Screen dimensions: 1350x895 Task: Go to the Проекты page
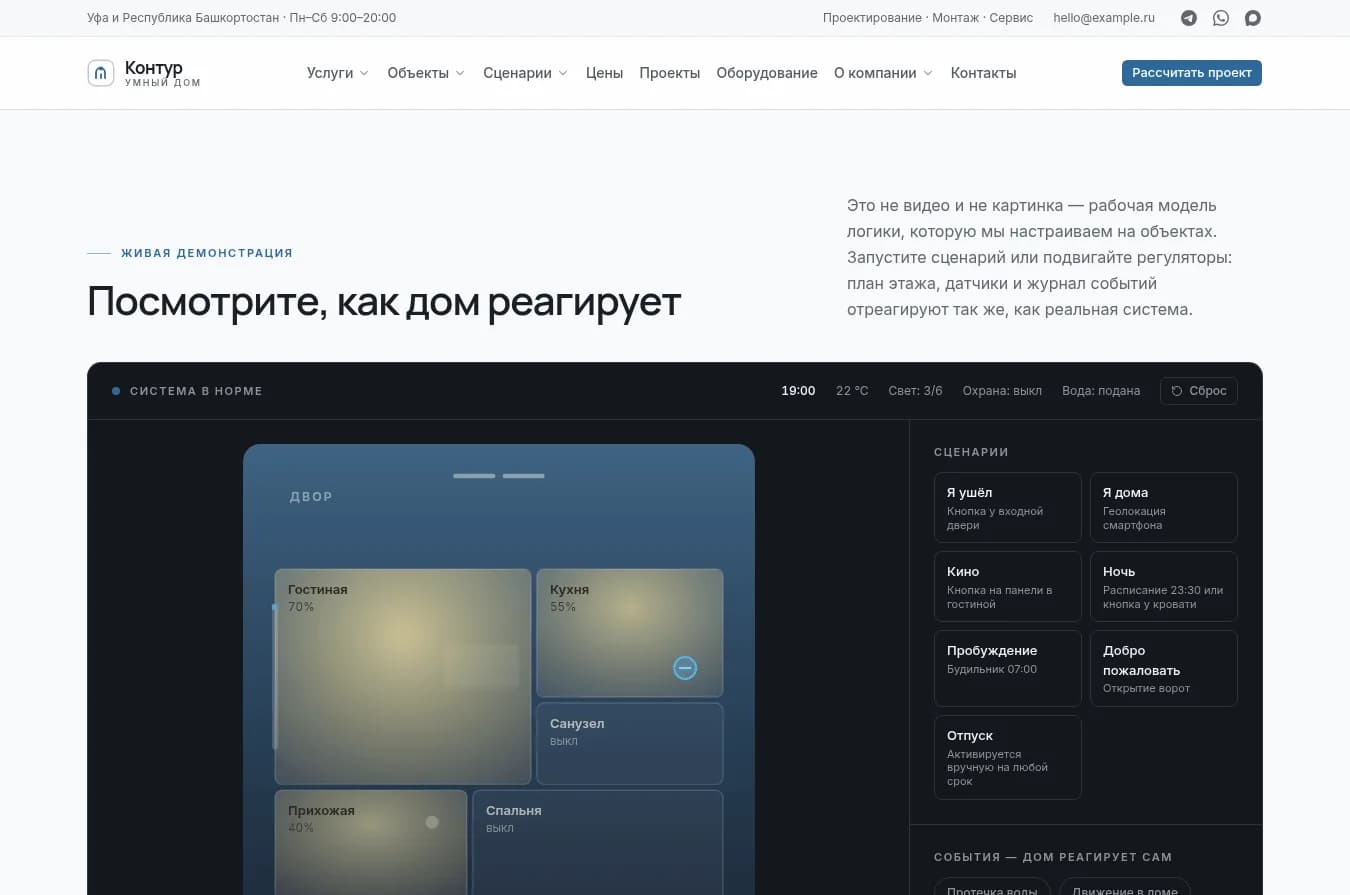point(670,73)
